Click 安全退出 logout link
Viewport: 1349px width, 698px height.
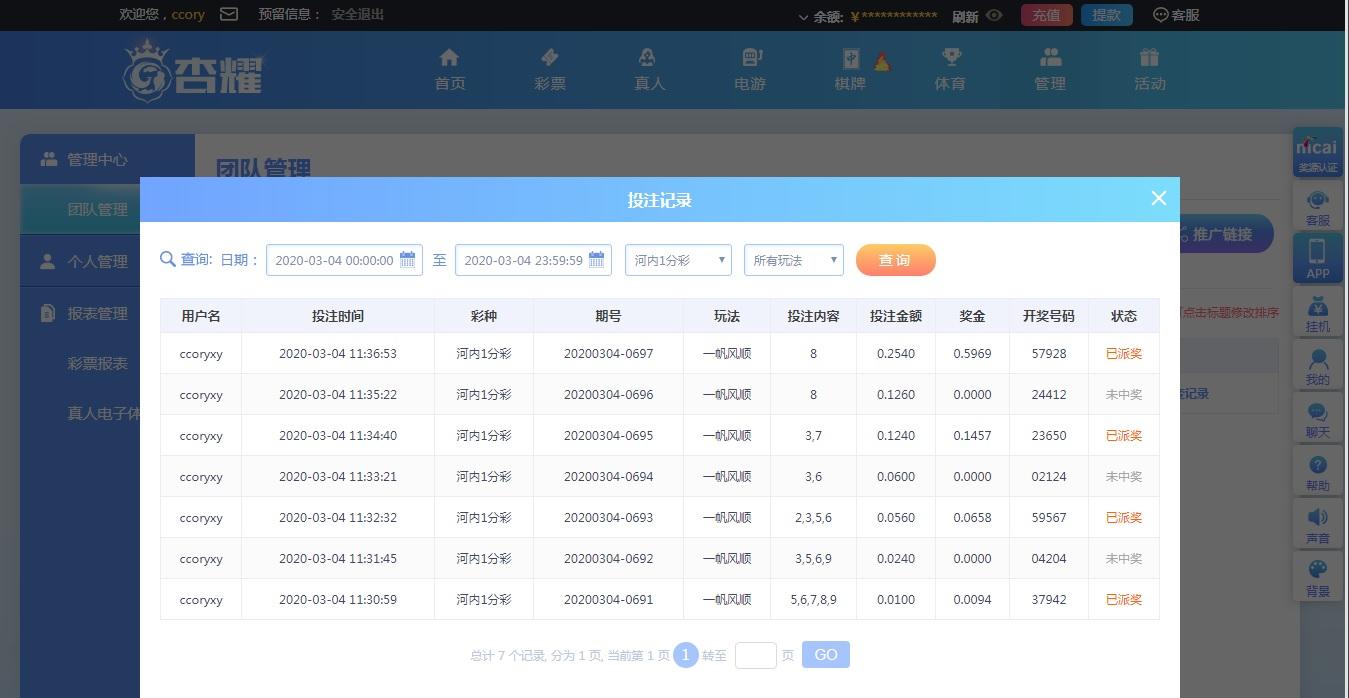pos(357,14)
